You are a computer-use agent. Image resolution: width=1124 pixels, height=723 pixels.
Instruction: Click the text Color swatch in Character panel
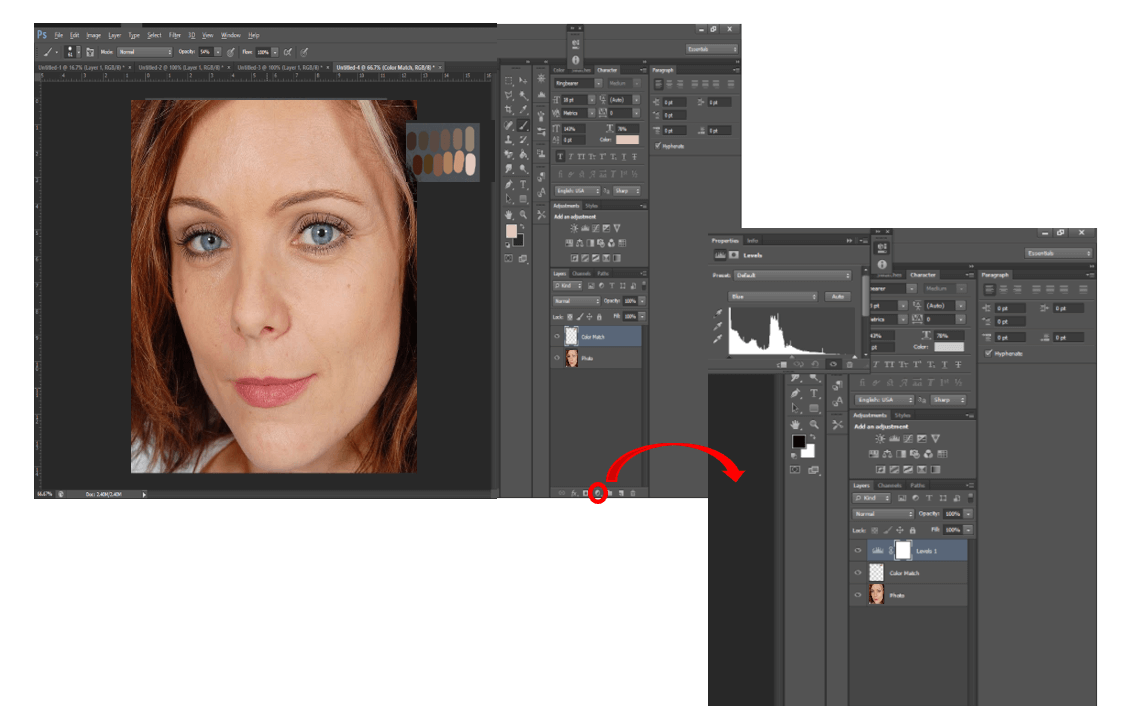point(628,139)
